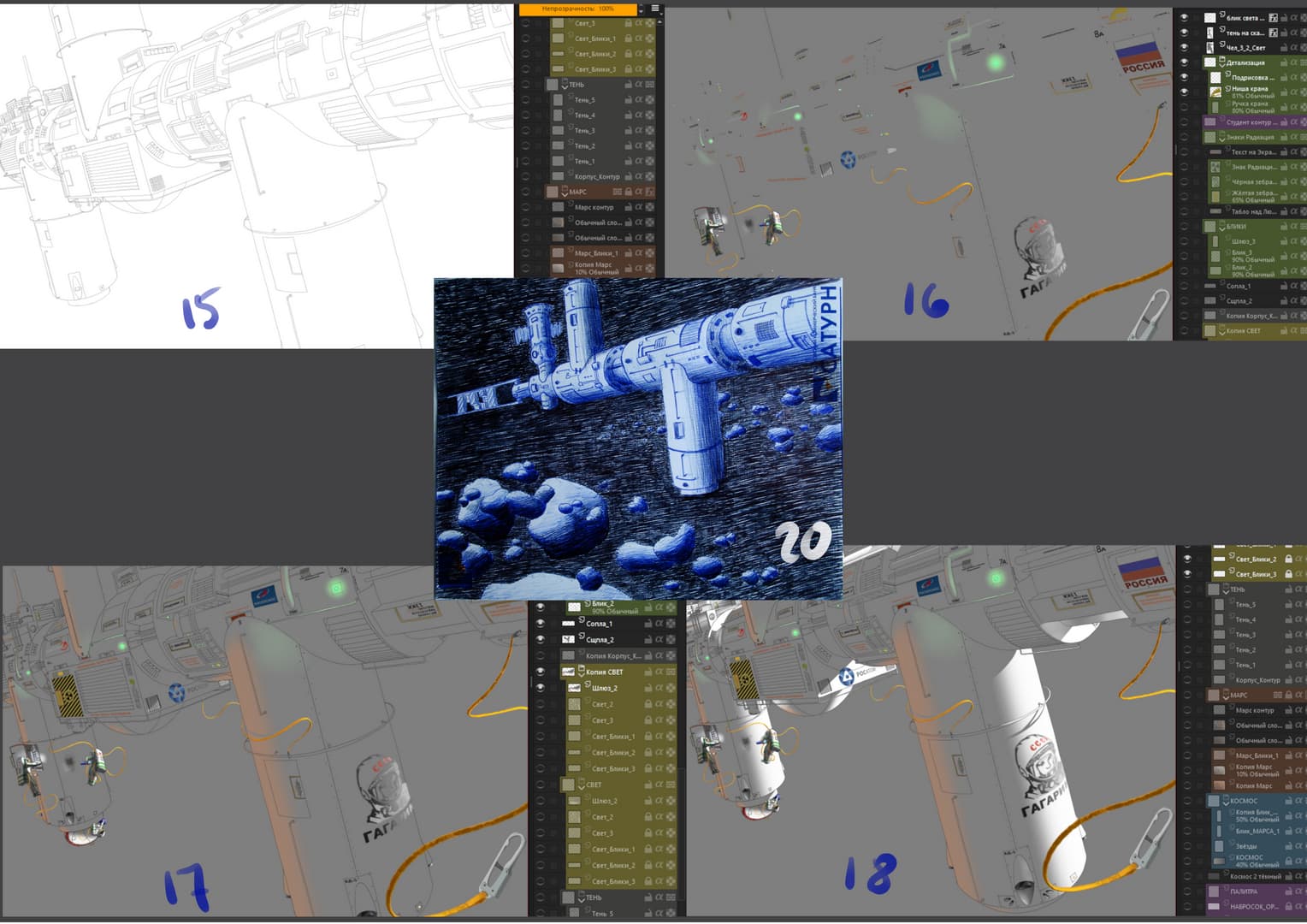Lock the Студент контур layer
This screenshot has width=1307, height=924.
1284,122
